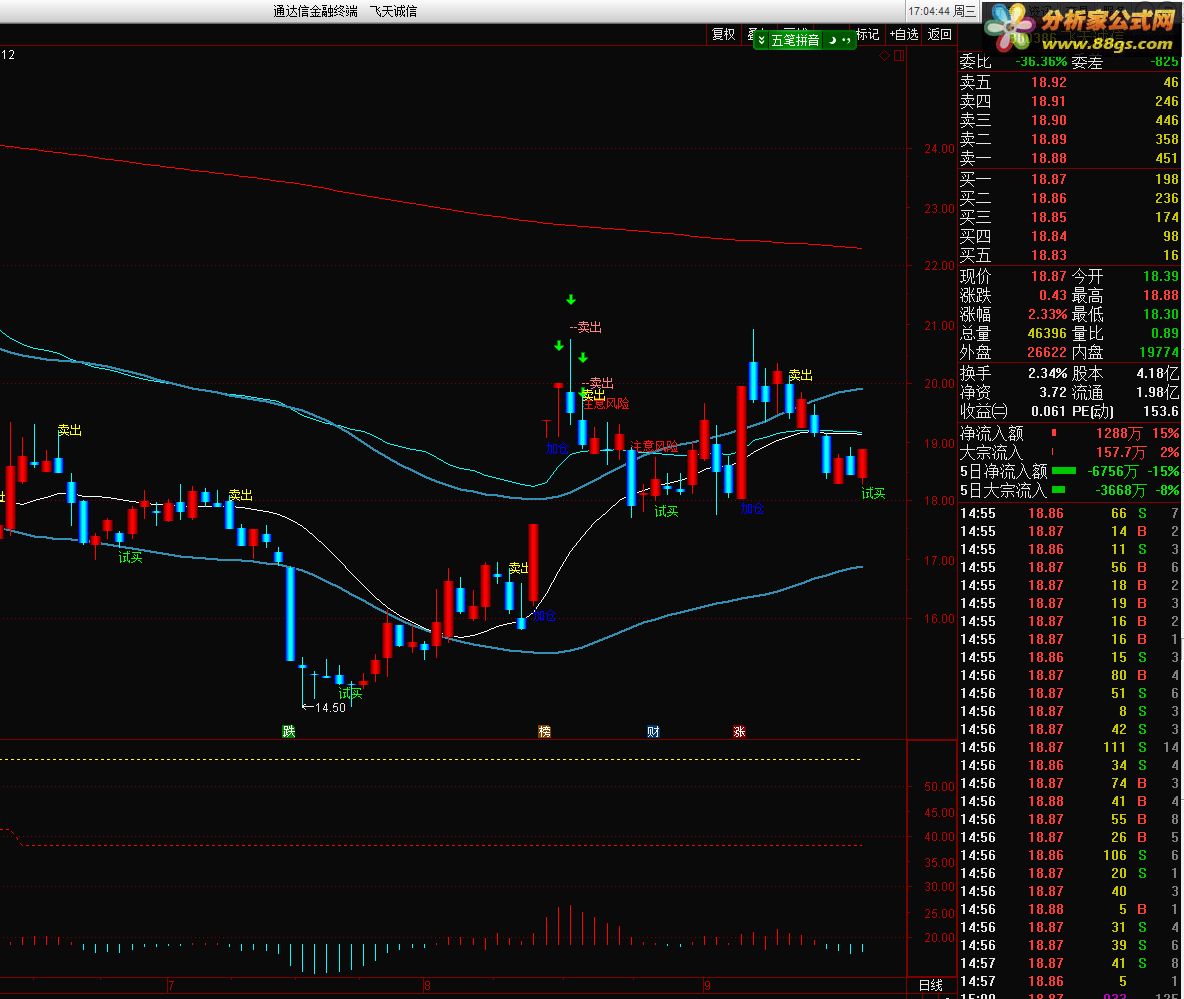Click the 买二 price 18.86

[1049, 198]
